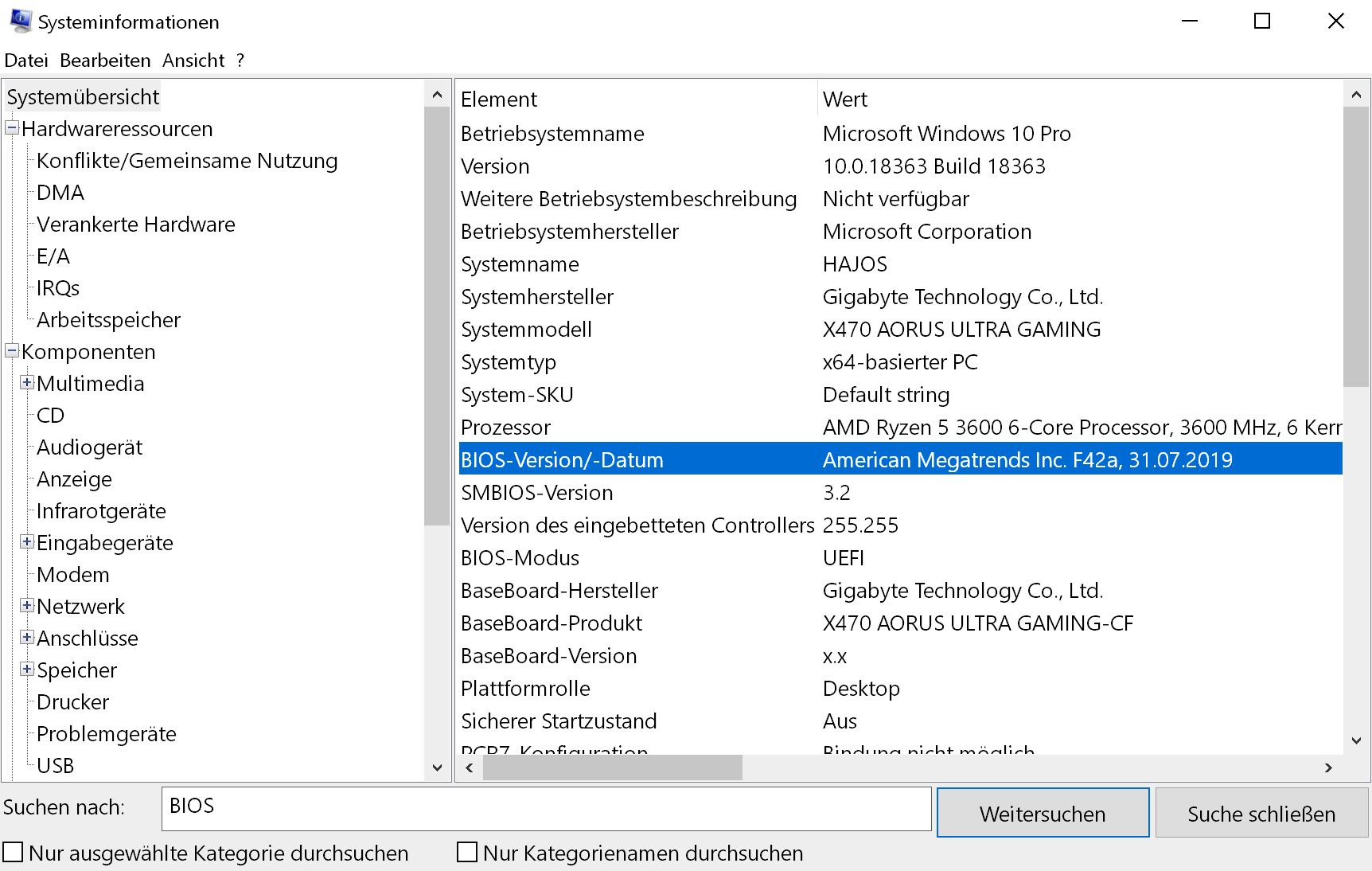Viewport: 1372px width, 871px height.
Task: Enable 'Nur ausgewählte Kategorie durchsuchen' checkbox
Action: click(x=14, y=853)
